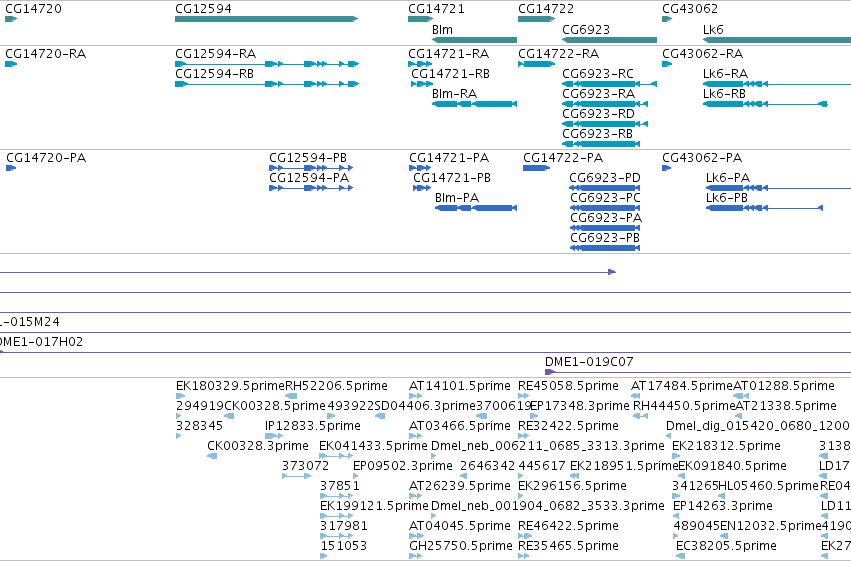Select EST RE32422.5prime
Viewport: 851px width, 561px height.
point(523,436)
